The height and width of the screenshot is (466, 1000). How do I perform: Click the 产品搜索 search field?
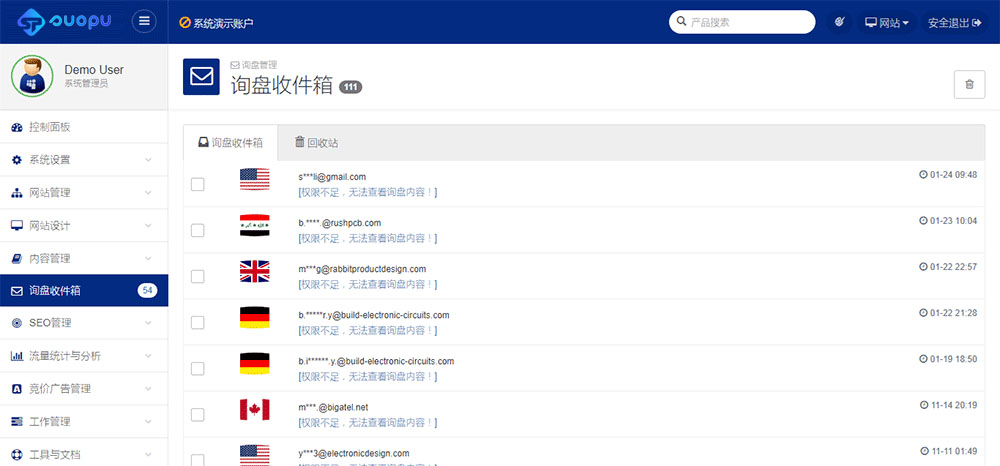[742, 22]
